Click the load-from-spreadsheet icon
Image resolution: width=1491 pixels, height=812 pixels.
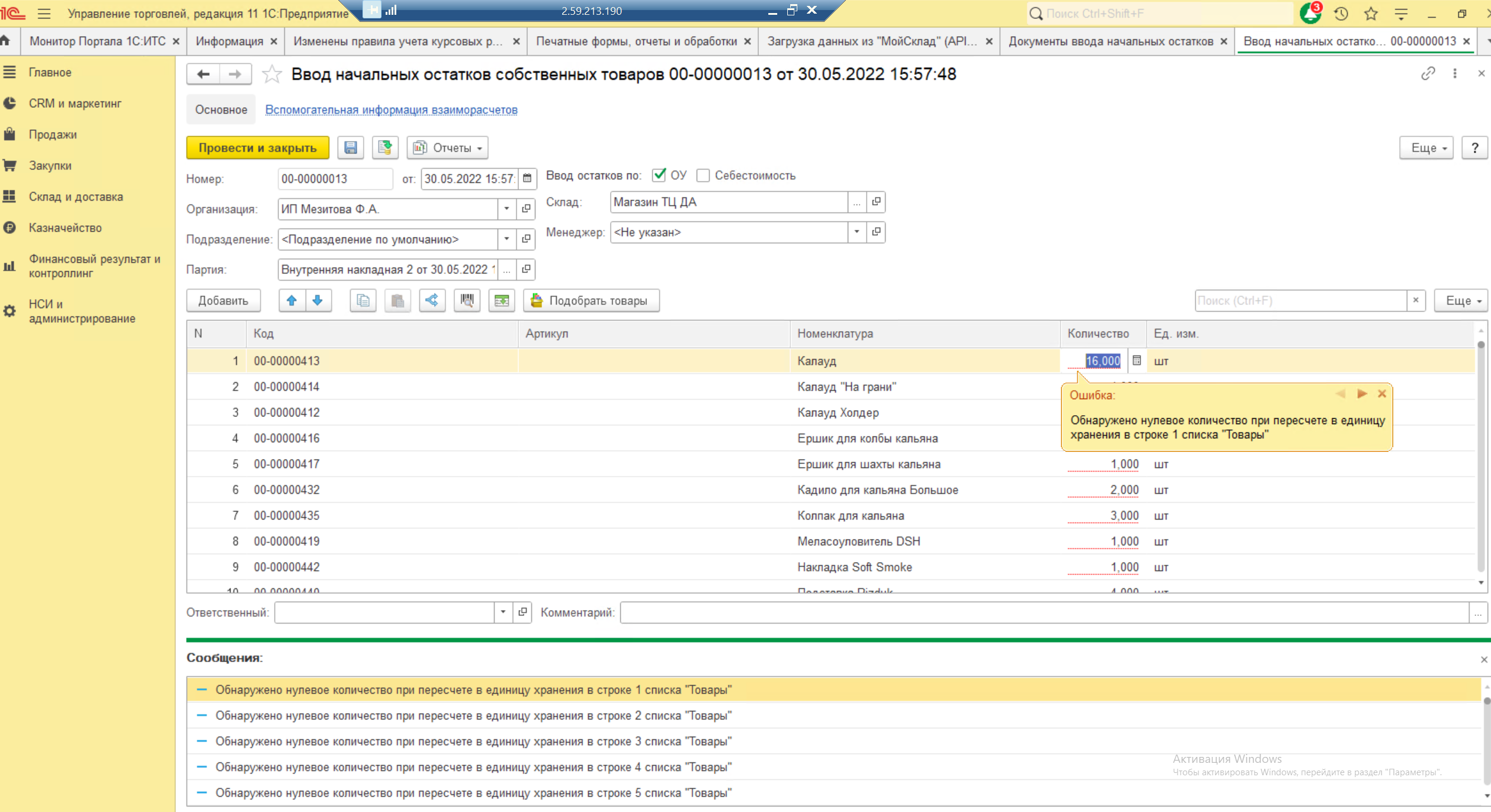coord(502,300)
